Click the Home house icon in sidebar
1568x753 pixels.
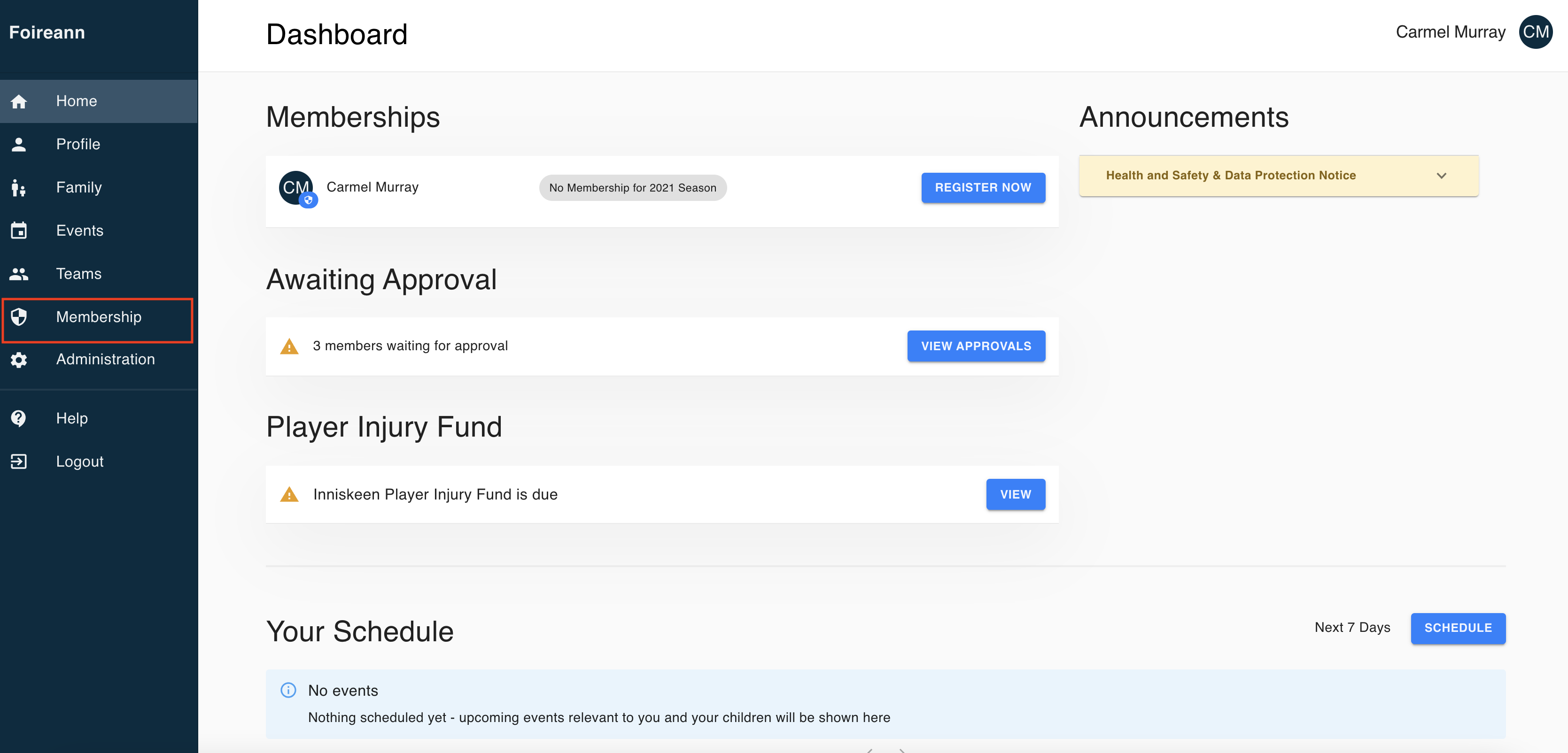tap(19, 101)
